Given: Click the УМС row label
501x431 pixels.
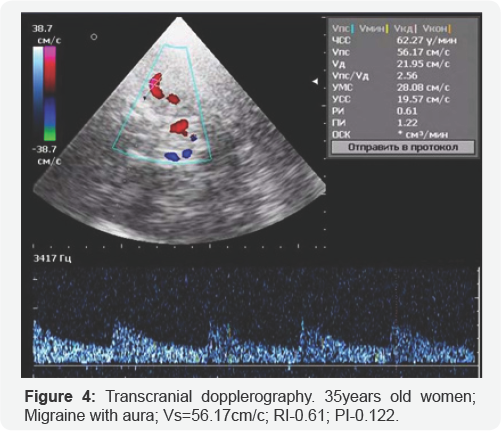Looking at the screenshot, I should pyautogui.click(x=342, y=88).
